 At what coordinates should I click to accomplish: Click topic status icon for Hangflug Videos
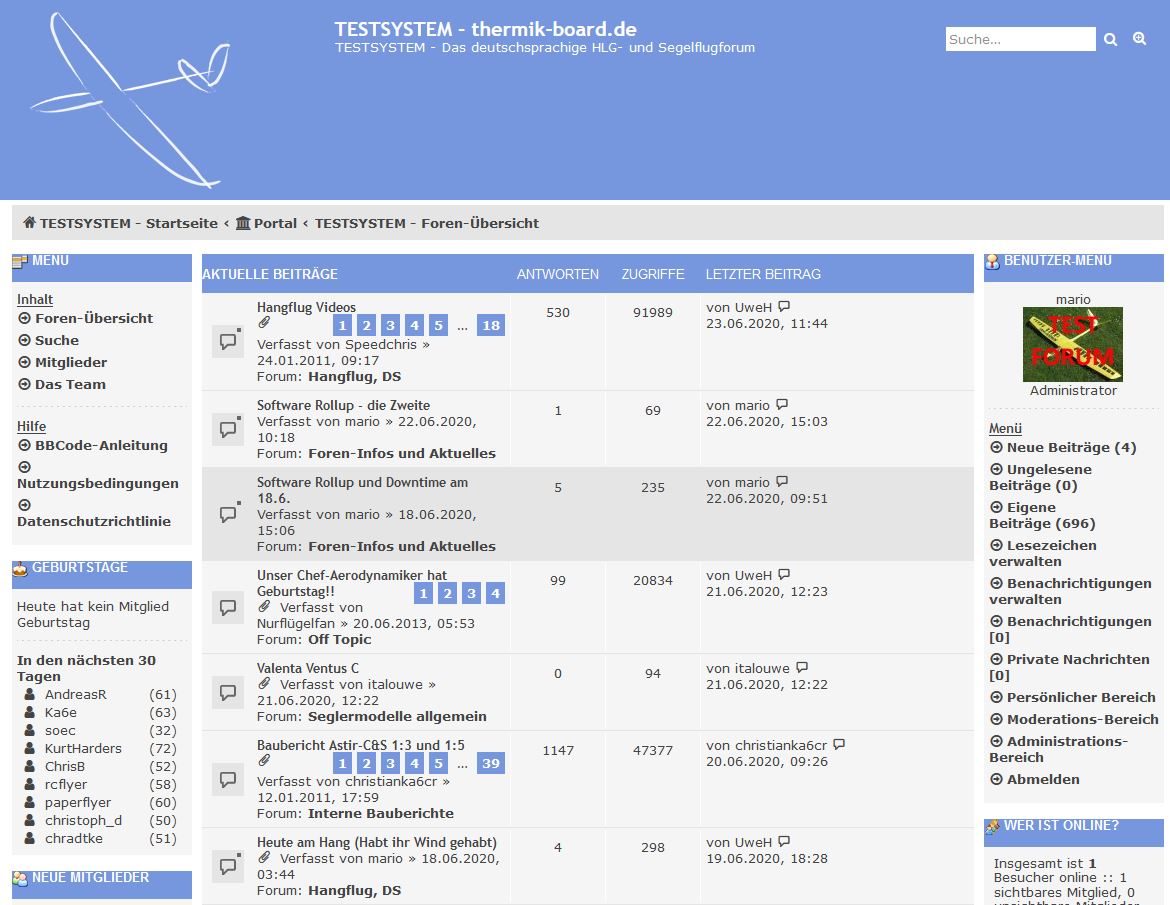pyautogui.click(x=228, y=341)
